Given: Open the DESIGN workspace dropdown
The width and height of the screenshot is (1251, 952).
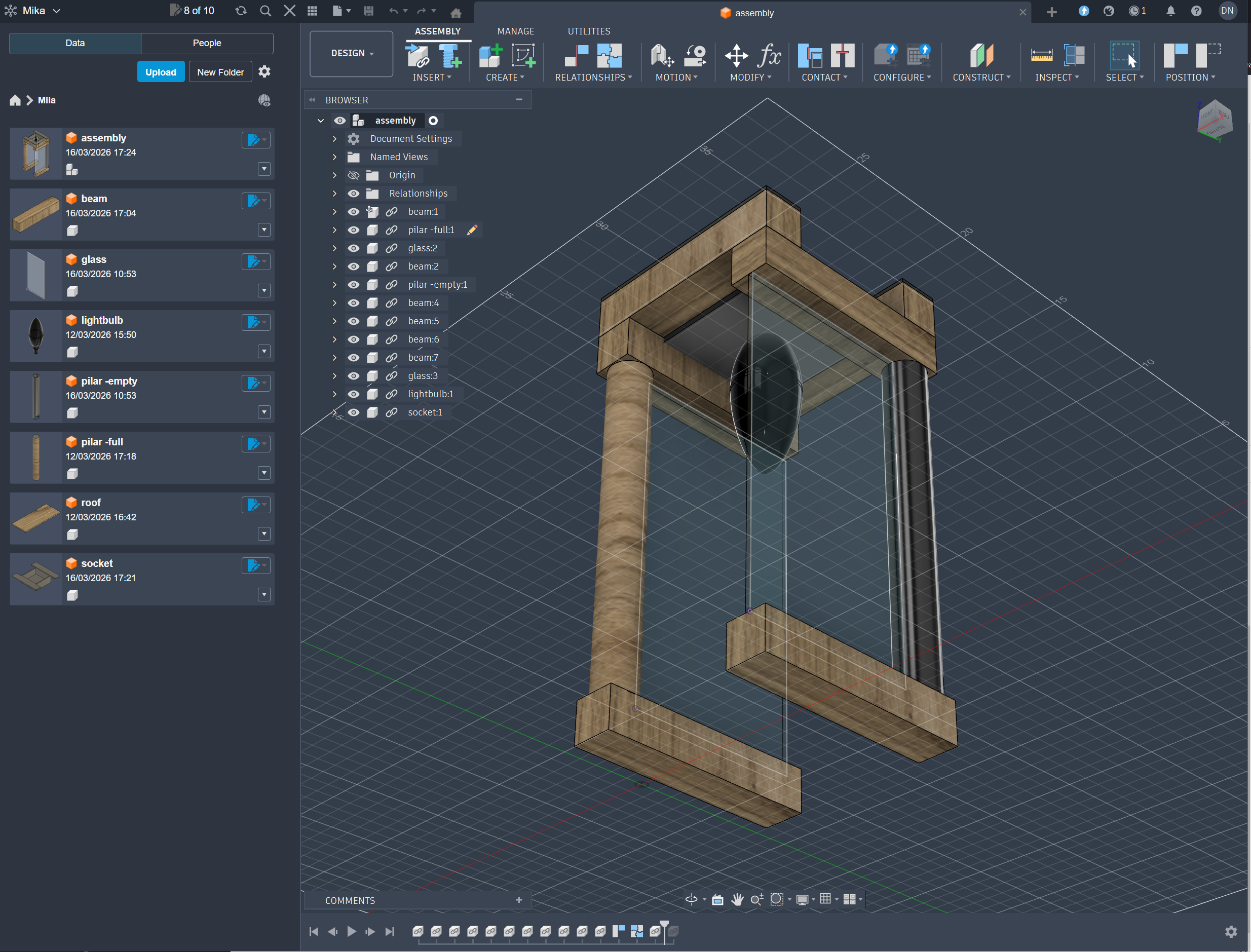Looking at the screenshot, I should click(x=351, y=53).
